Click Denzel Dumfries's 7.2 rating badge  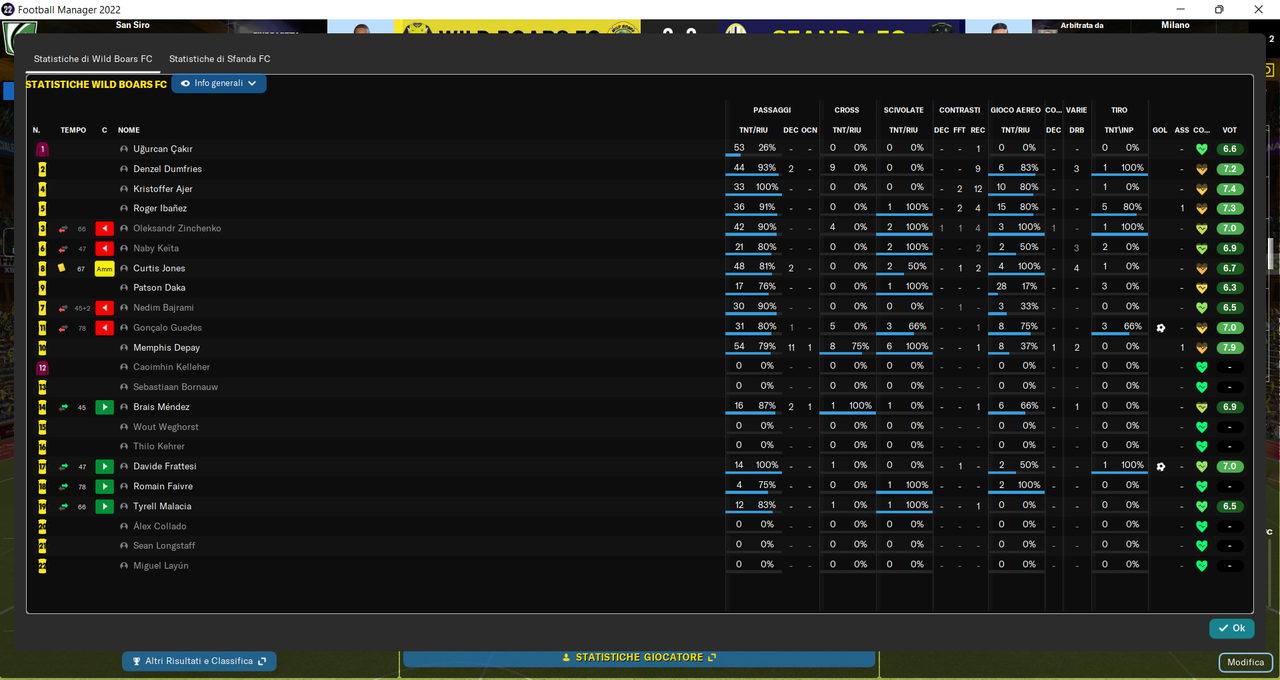(1230, 169)
